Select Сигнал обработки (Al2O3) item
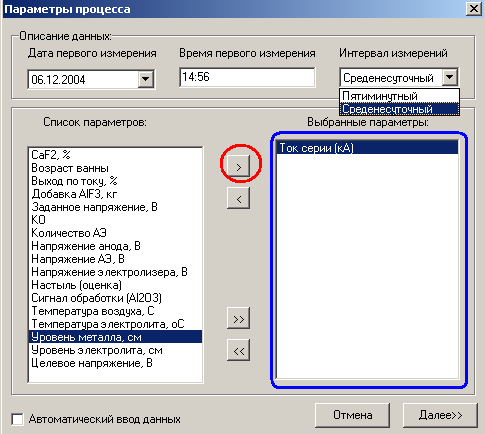The image size is (485, 434). point(115,298)
